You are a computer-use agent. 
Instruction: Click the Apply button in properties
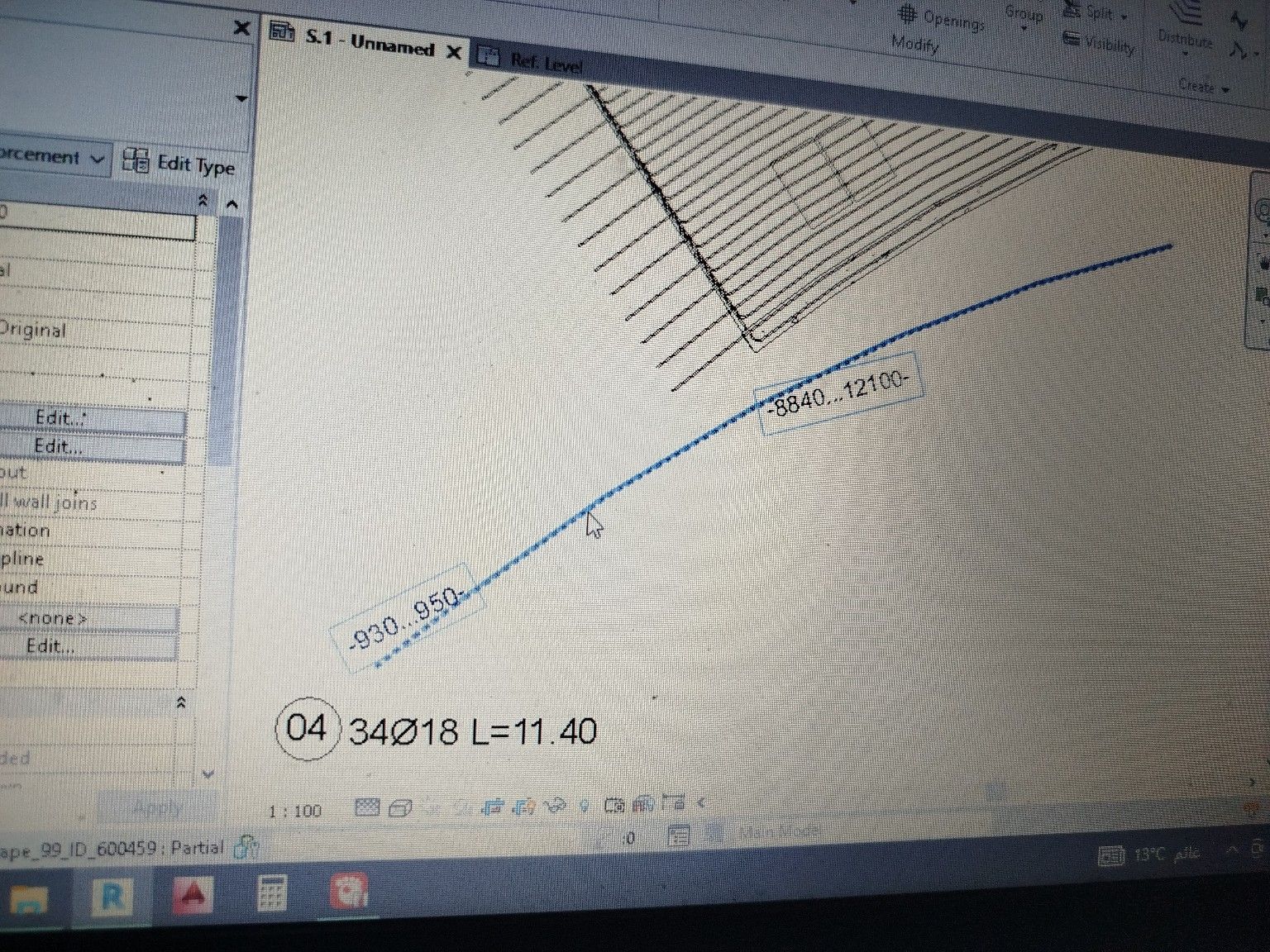pyautogui.click(x=157, y=807)
